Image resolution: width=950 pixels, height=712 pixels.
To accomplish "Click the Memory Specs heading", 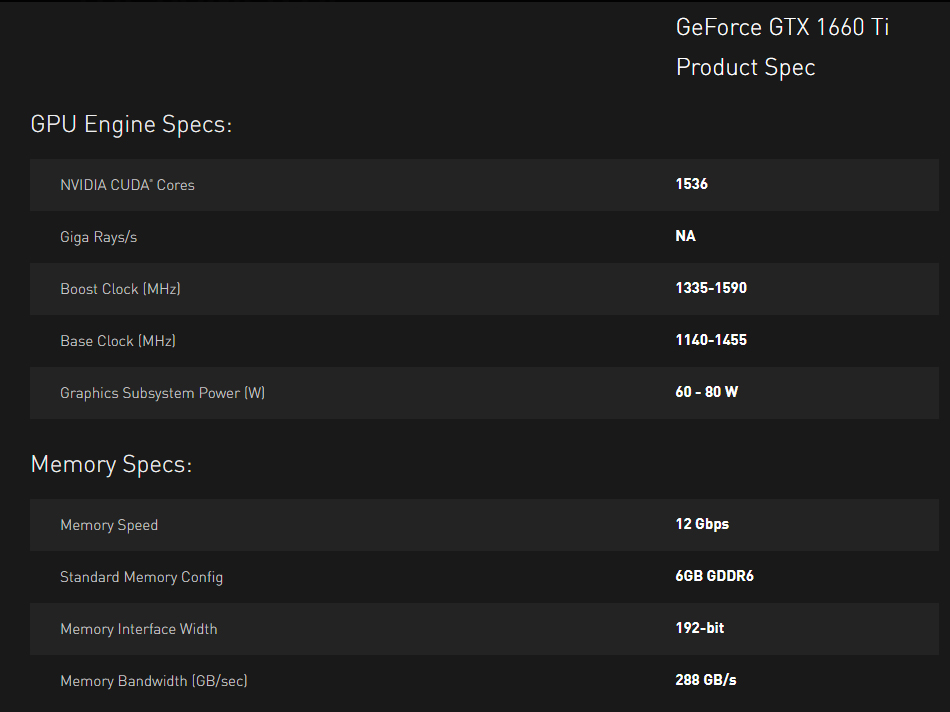I will pos(111,465).
